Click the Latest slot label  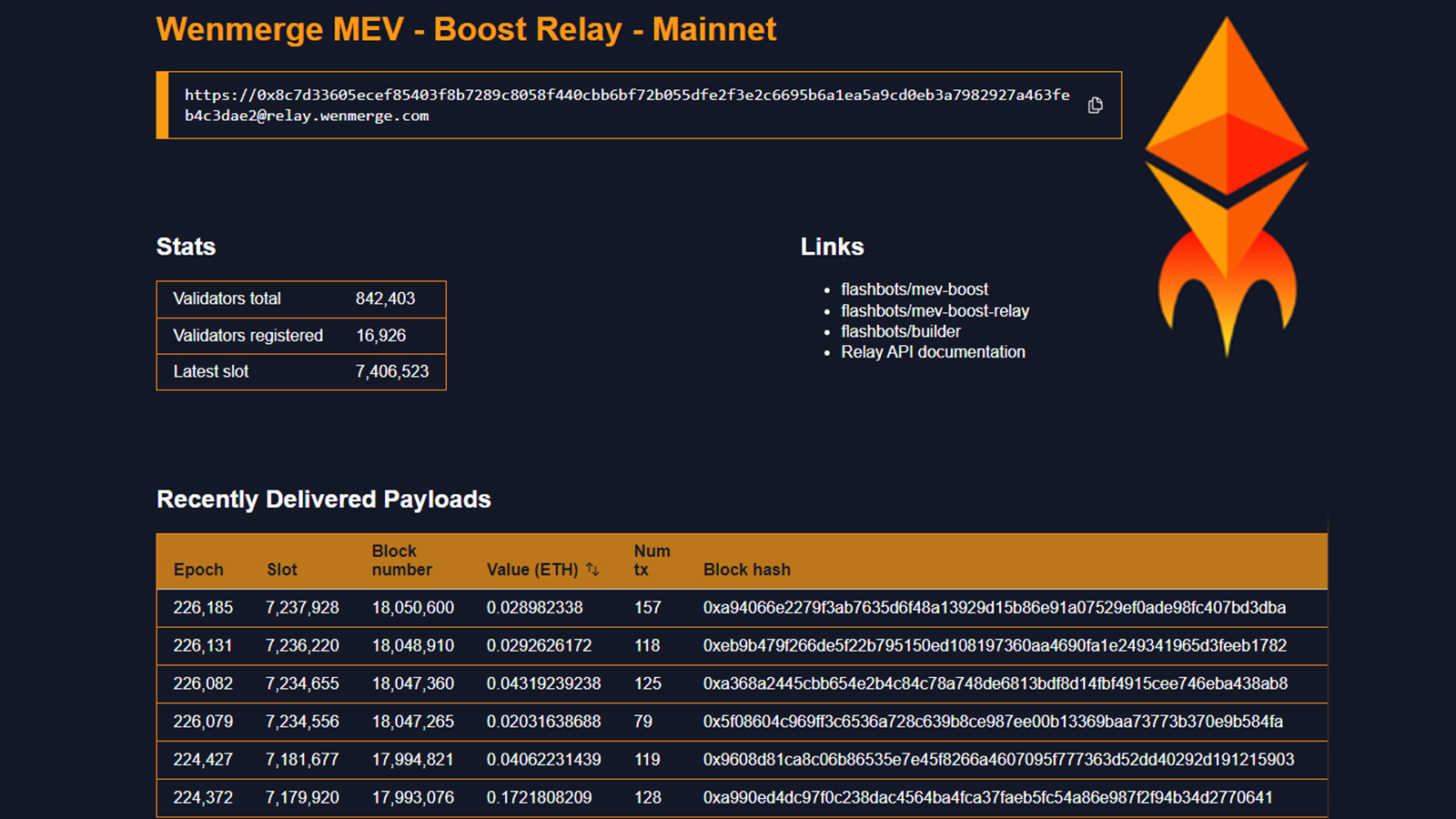click(210, 371)
